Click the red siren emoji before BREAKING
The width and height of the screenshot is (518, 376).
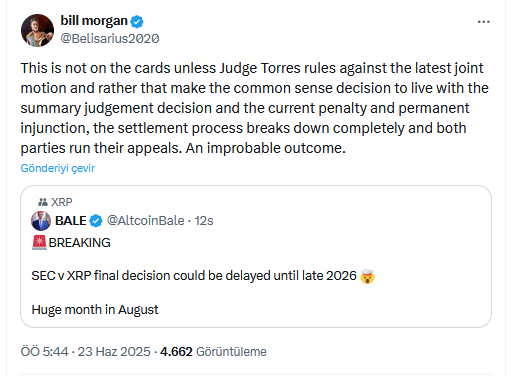click(x=39, y=242)
